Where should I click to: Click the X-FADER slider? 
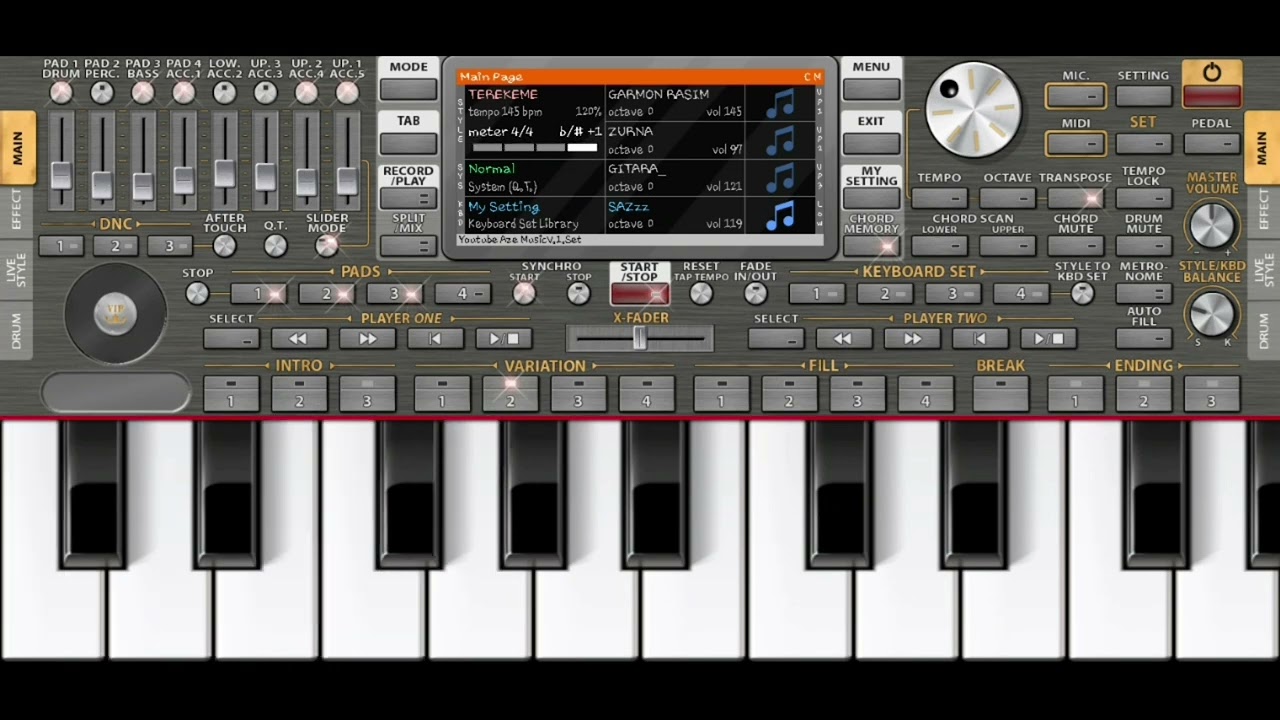[x=640, y=339]
